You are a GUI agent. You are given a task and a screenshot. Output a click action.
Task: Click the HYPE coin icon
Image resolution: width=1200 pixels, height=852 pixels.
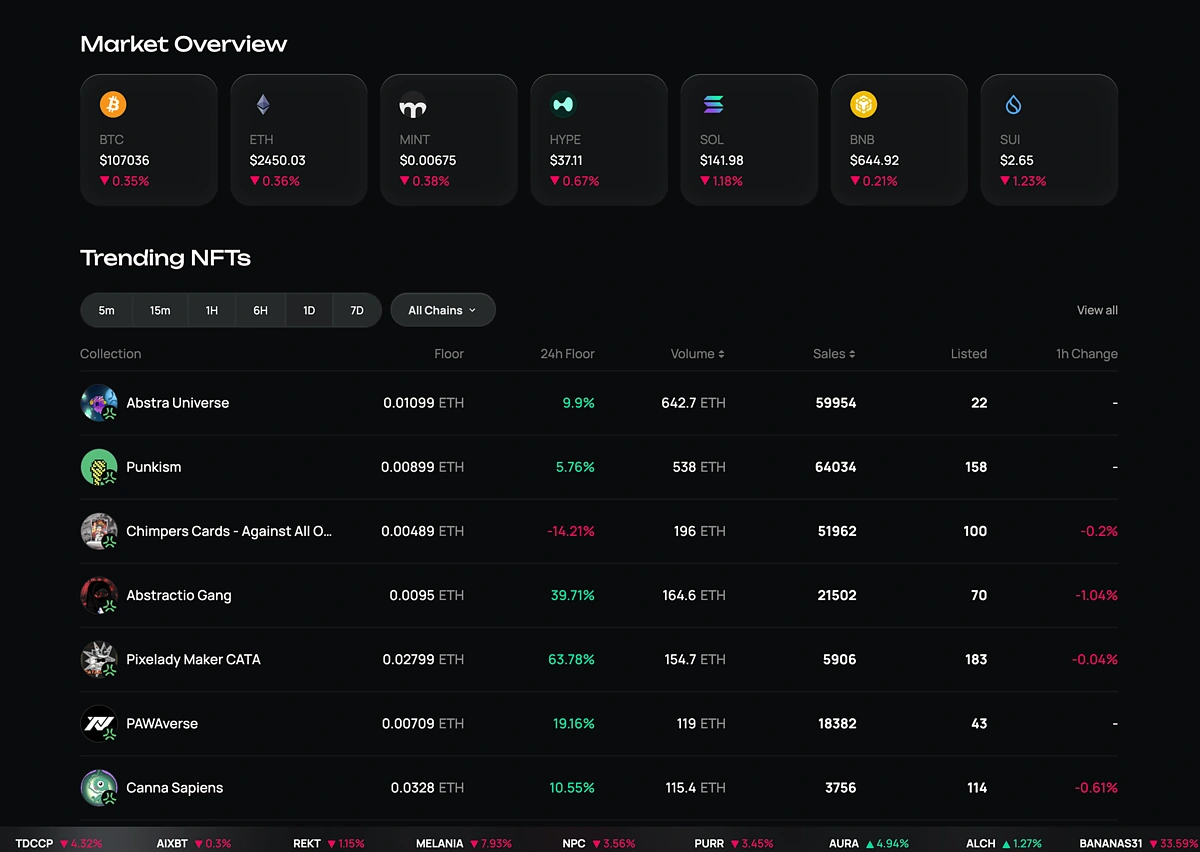[563, 103]
